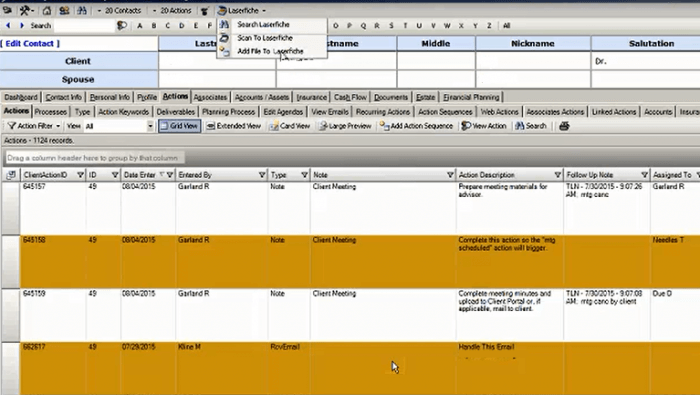Open filter on Note column
Image resolution: width=700 pixels, height=395 pixels.
click(x=450, y=175)
